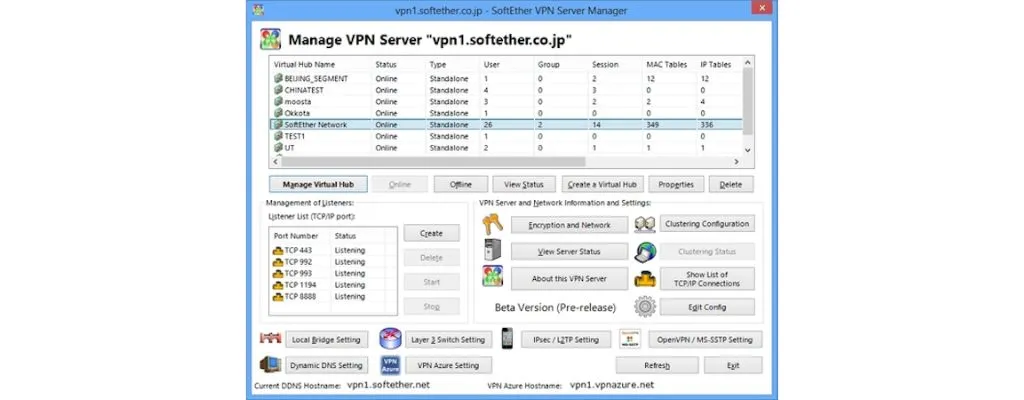Open Local Bridge Setting

(327, 340)
